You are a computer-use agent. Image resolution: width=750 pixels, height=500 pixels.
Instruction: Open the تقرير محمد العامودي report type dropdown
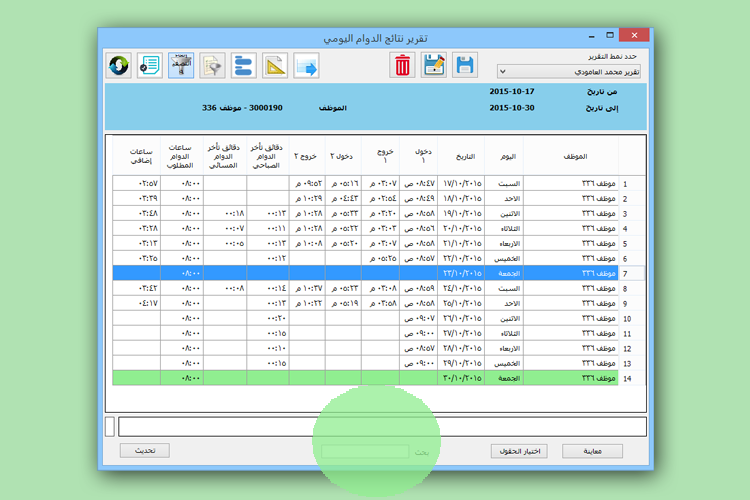(x=569, y=72)
